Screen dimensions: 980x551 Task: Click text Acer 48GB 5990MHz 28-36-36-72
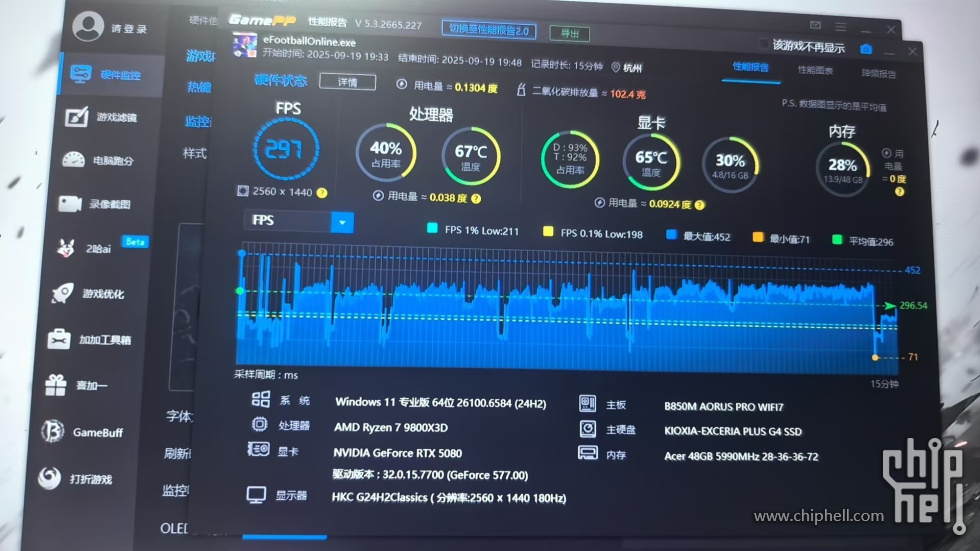pos(741,456)
